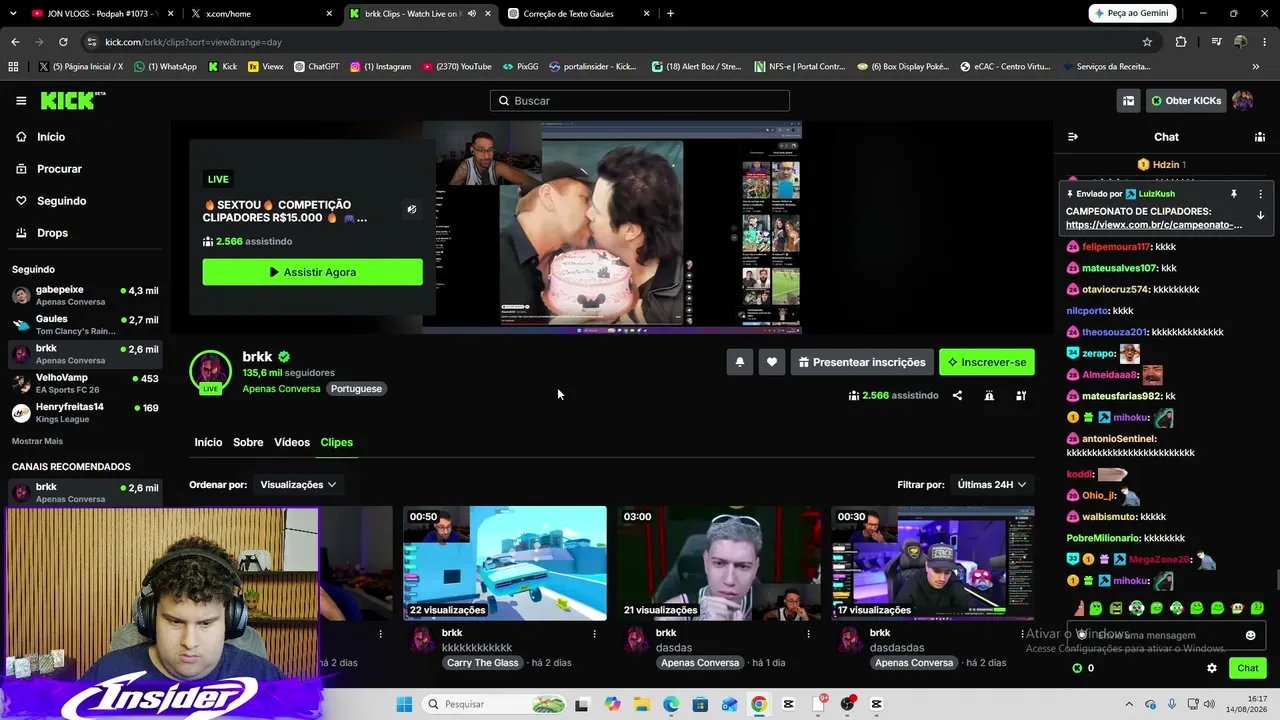Show hidden system tray icons

click(1129, 704)
